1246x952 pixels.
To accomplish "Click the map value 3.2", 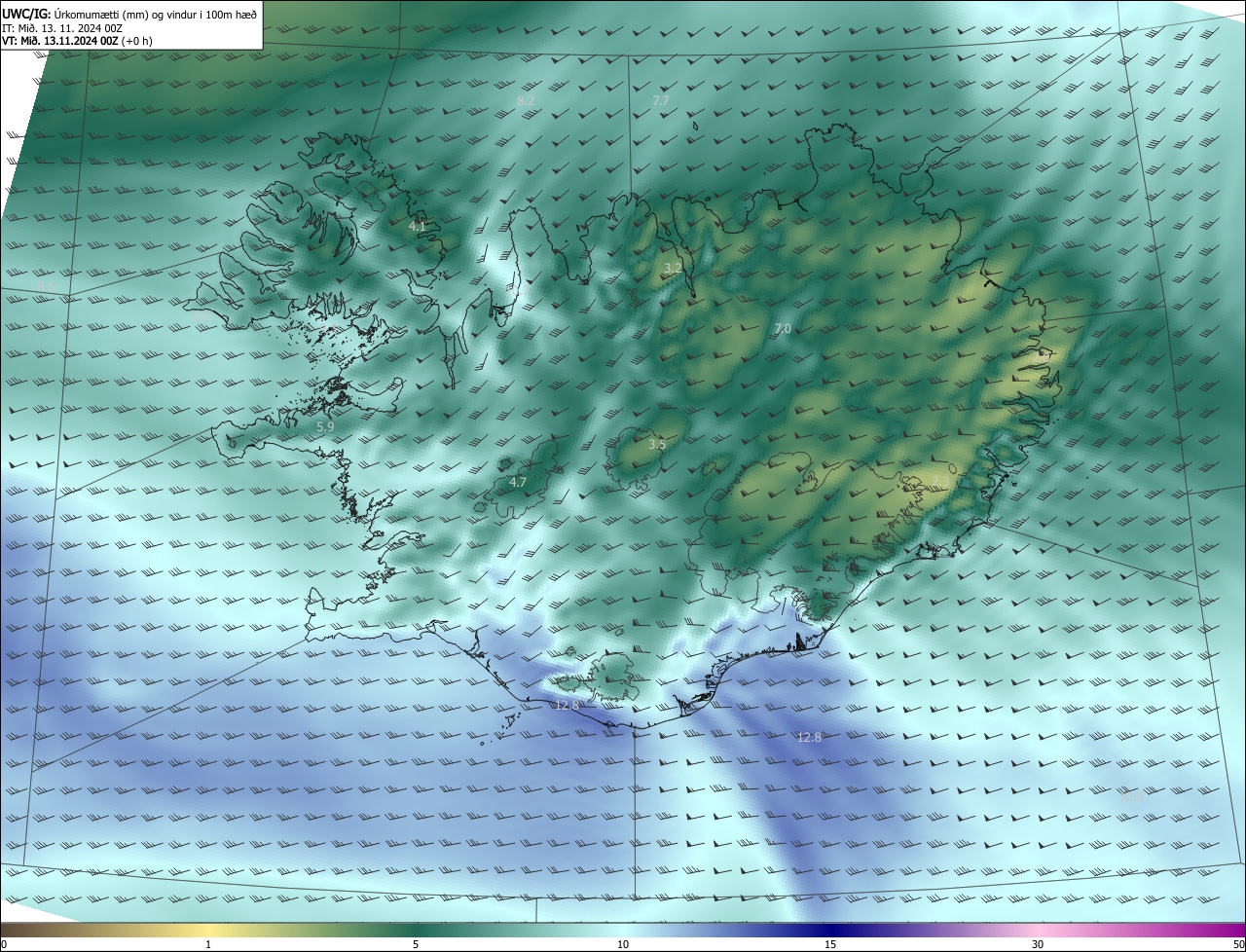I will (673, 267).
